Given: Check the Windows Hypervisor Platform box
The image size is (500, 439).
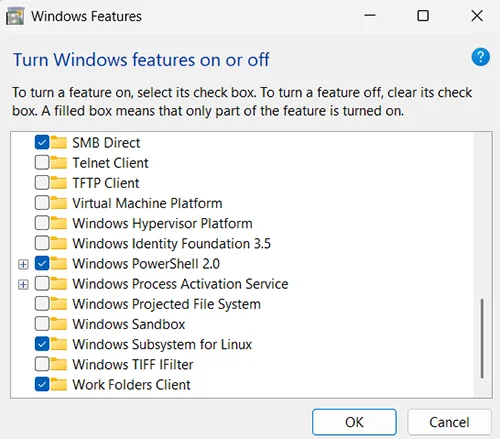Looking at the screenshot, I should (42, 223).
